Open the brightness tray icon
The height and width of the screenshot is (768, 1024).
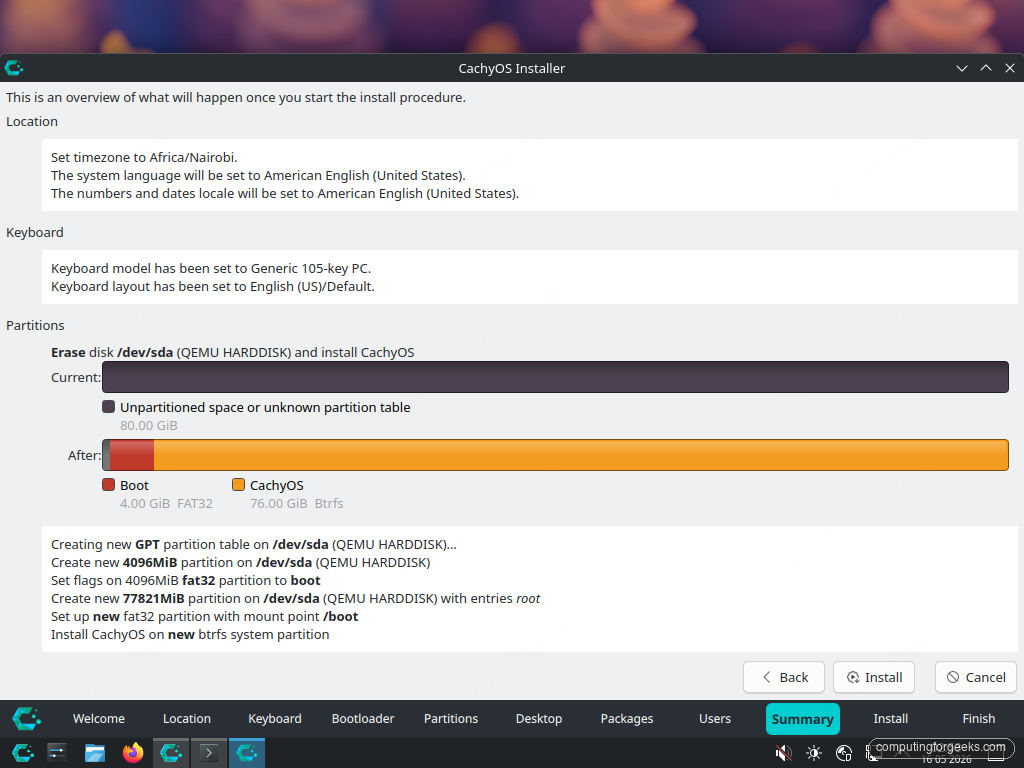tap(814, 753)
